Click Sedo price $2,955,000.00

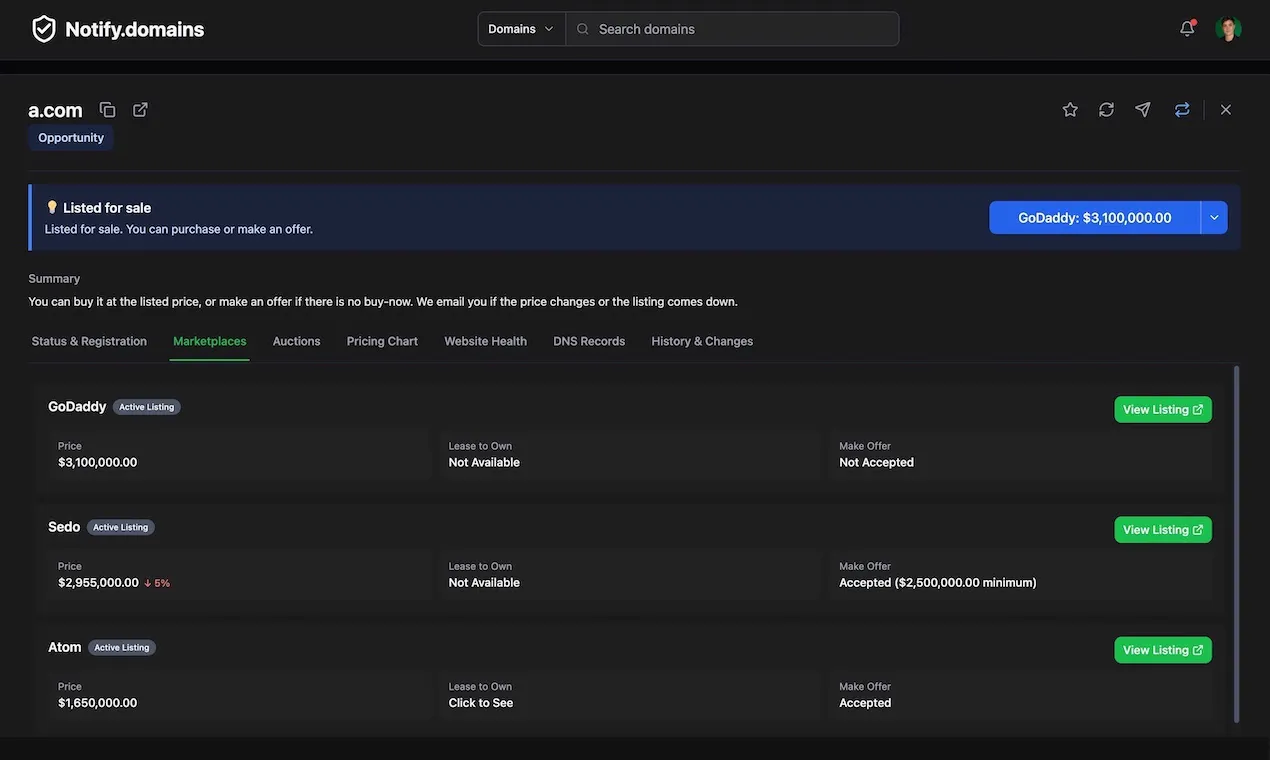(x=98, y=583)
